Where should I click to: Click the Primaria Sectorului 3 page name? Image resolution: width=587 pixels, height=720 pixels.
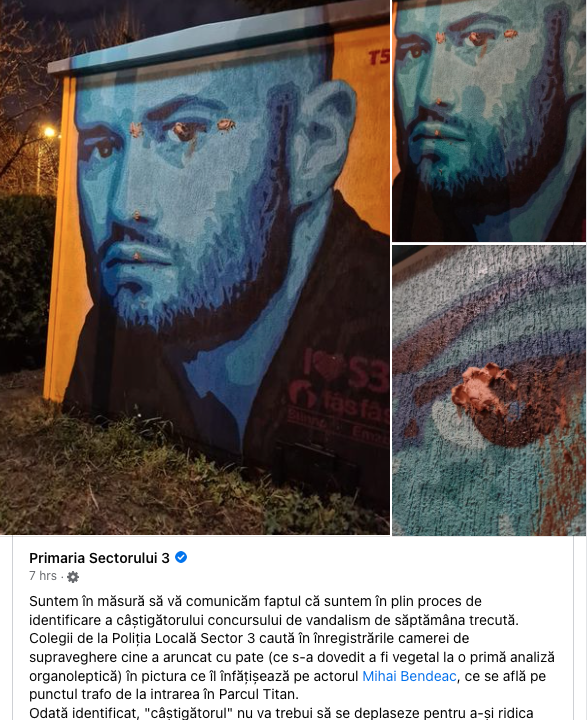[99, 558]
